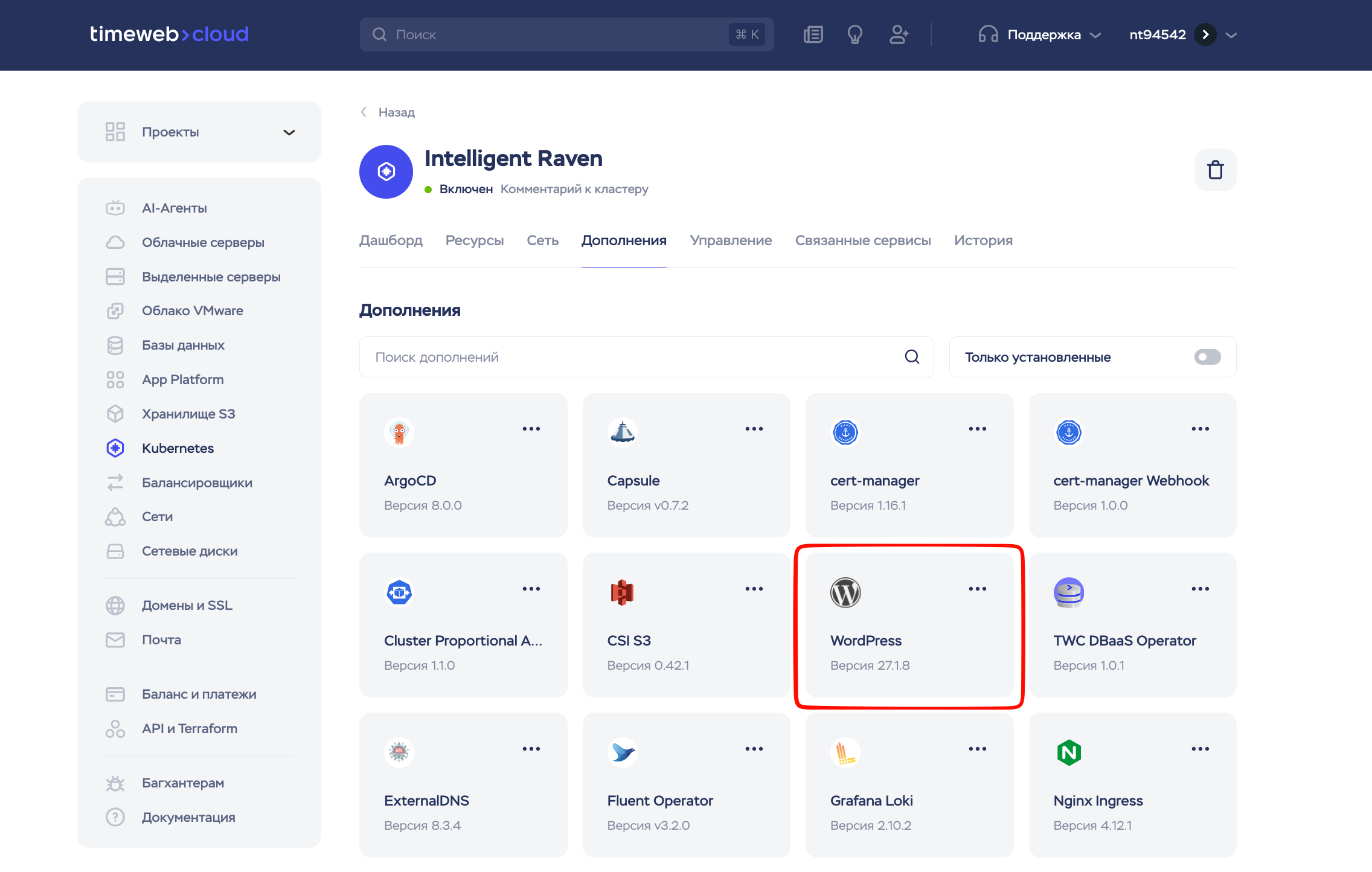Click the trash delete cluster icon
This screenshot has height=872, width=1372.
1215,170
